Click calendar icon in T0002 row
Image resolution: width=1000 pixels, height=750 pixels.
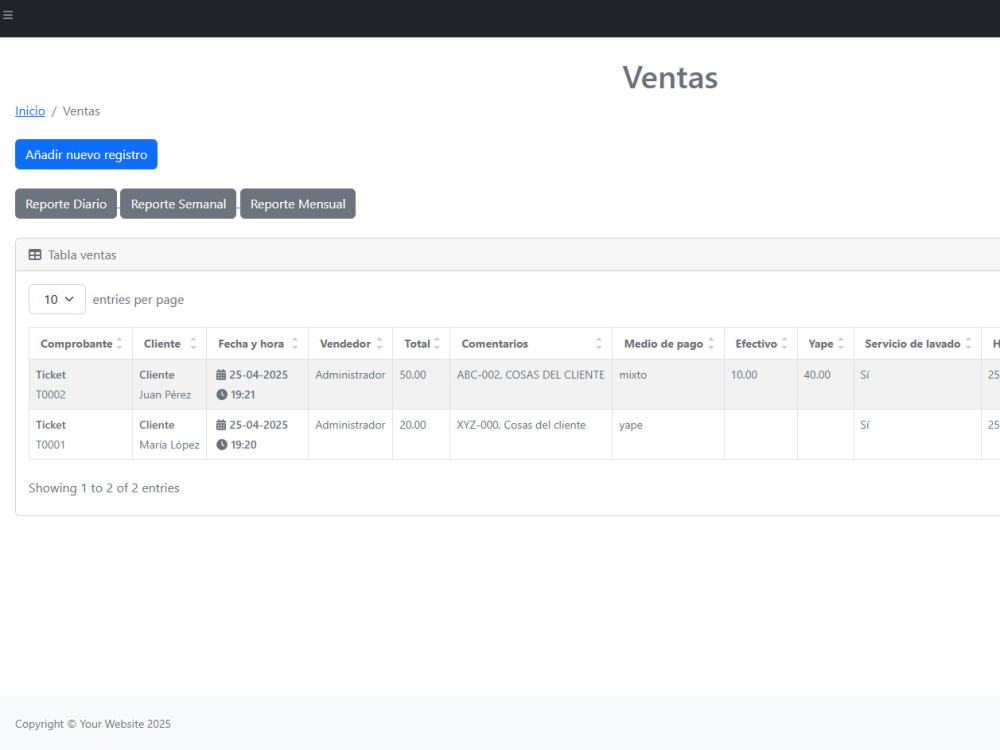pyautogui.click(x=221, y=375)
